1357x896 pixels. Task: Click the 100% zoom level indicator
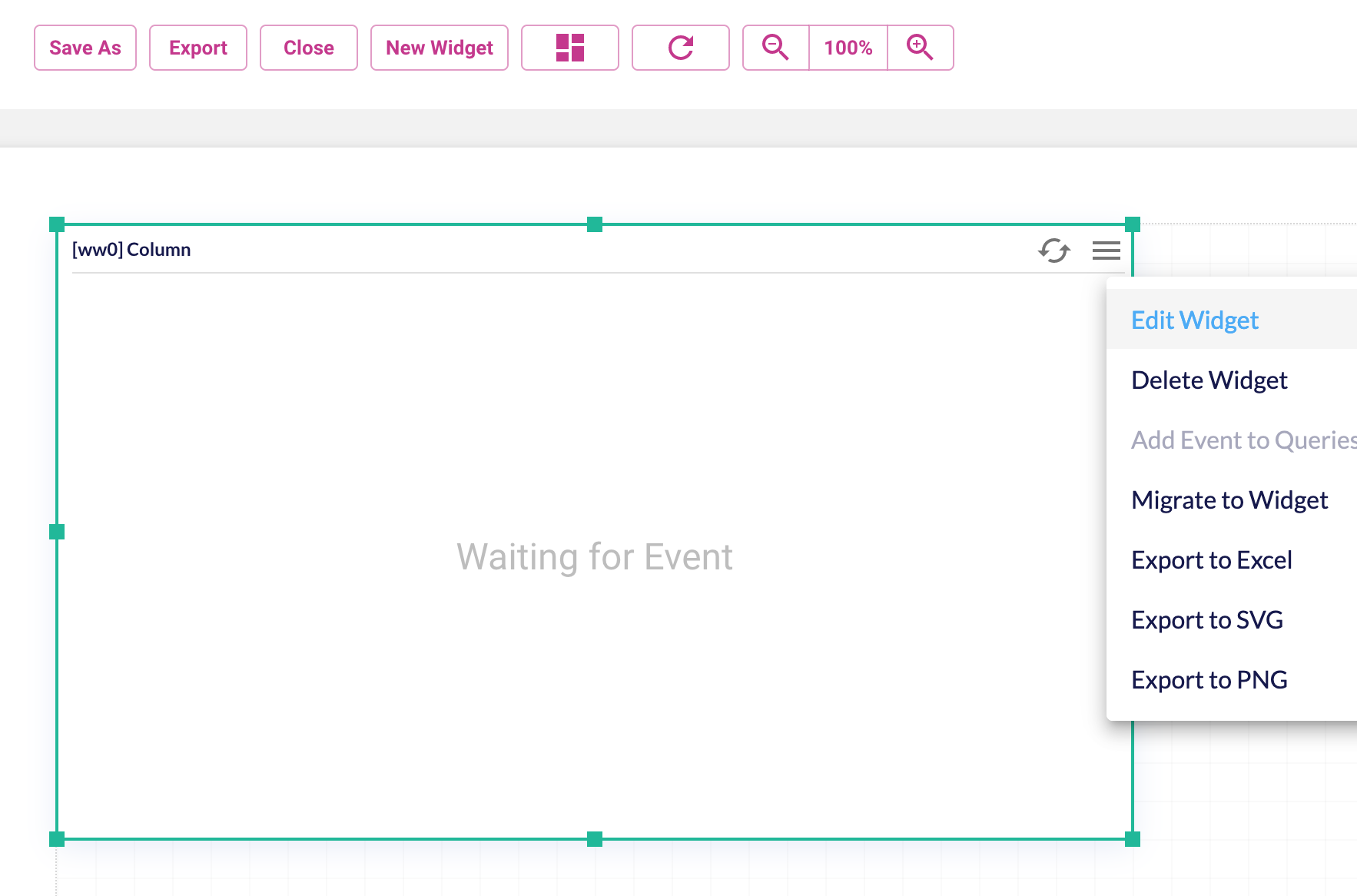[x=848, y=48]
